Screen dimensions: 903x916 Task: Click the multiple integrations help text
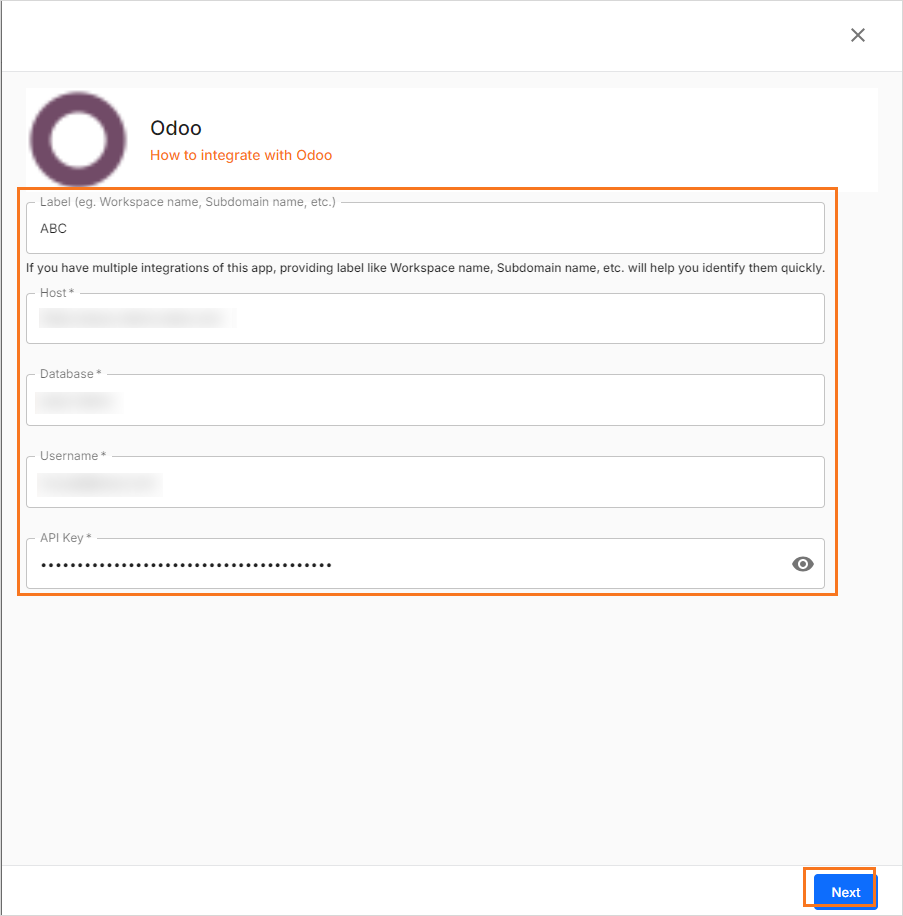[425, 268]
